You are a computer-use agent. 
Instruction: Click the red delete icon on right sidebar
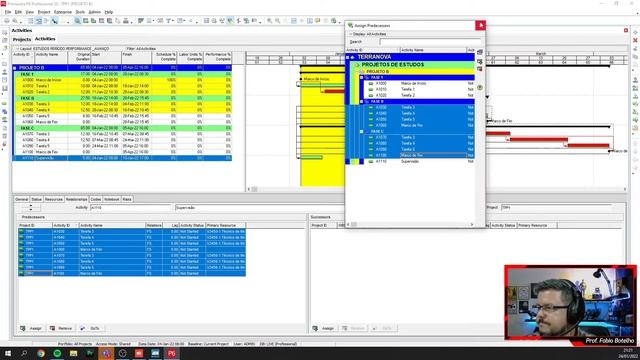(635, 40)
